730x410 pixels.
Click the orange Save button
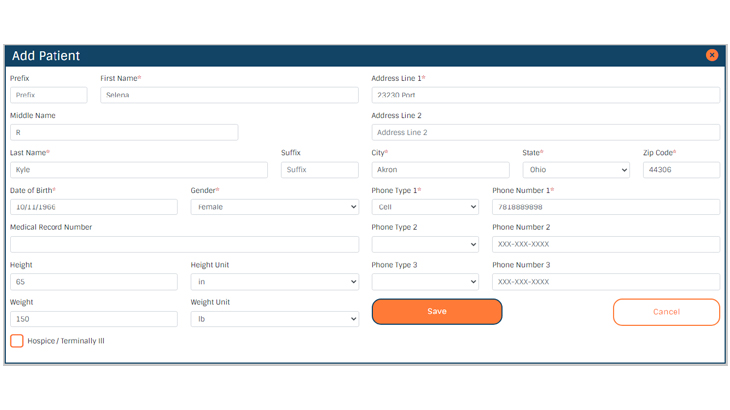437,312
